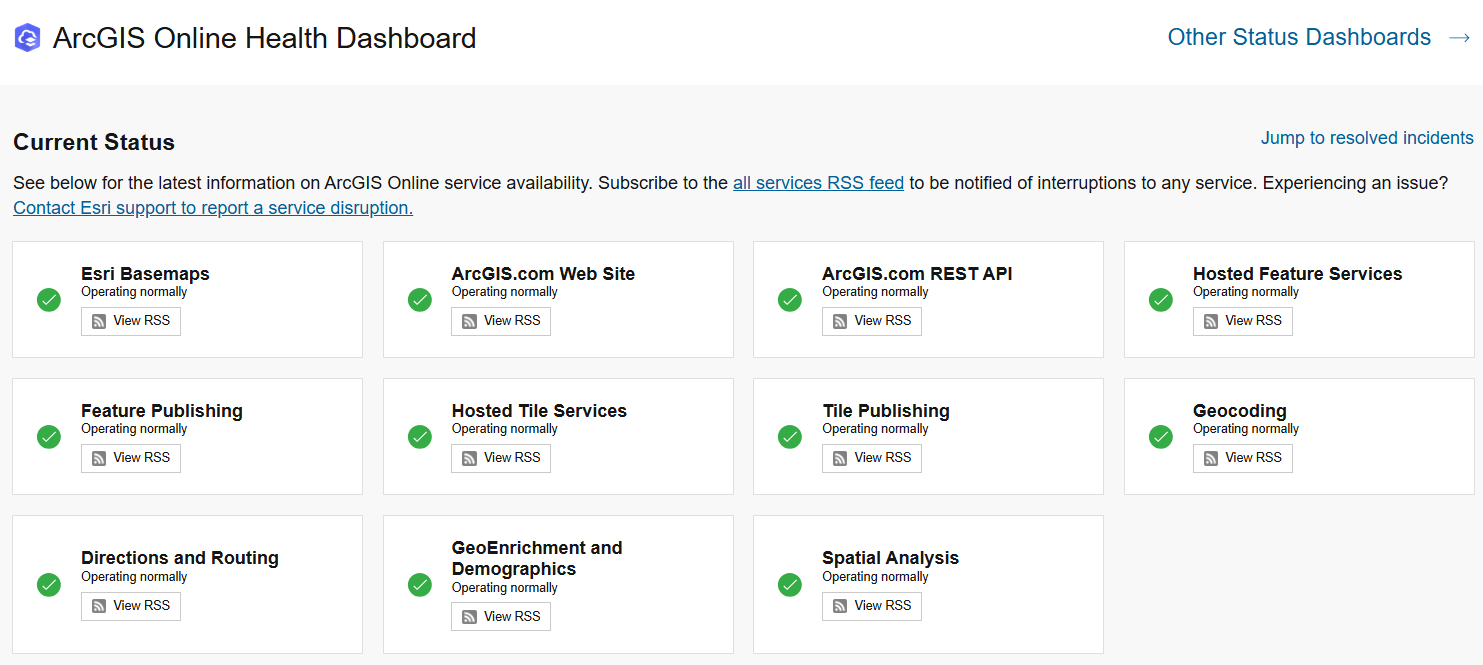Click green status check for ArcGIS.com REST API
The width and height of the screenshot is (1483, 665).
(790, 299)
